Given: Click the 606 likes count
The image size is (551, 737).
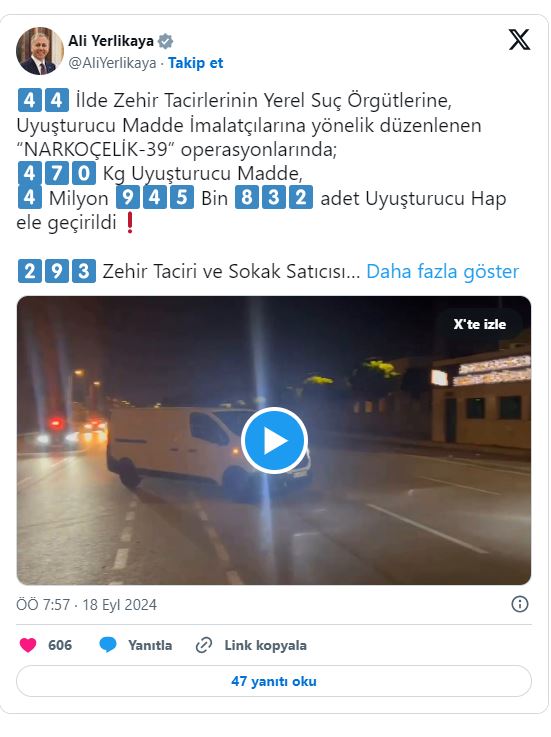Looking at the screenshot, I should [x=60, y=645].
